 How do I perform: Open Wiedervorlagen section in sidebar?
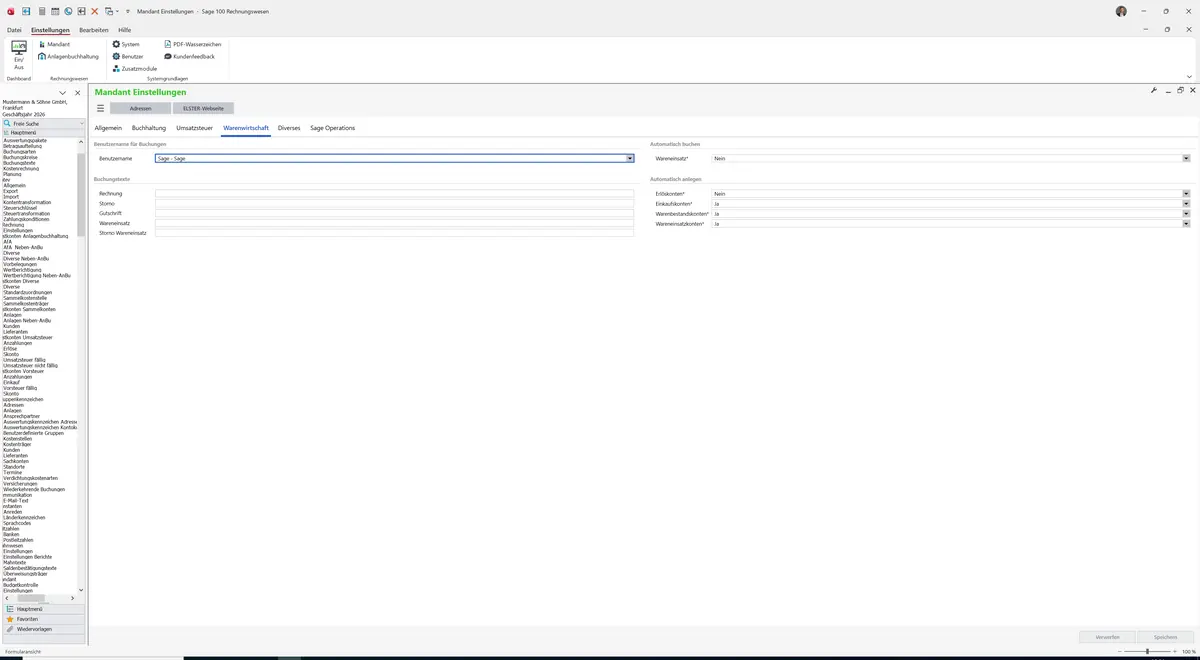(43, 629)
